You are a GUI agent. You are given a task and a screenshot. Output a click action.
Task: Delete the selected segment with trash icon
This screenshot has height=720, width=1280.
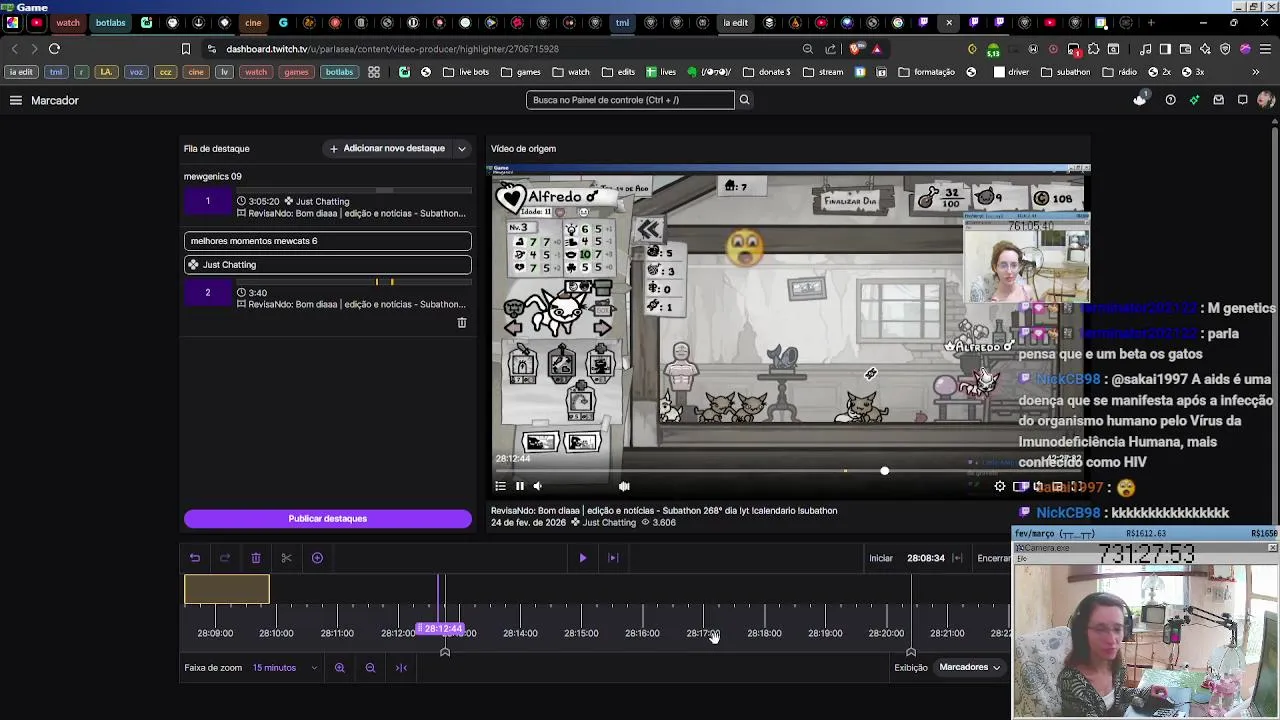(x=256, y=558)
